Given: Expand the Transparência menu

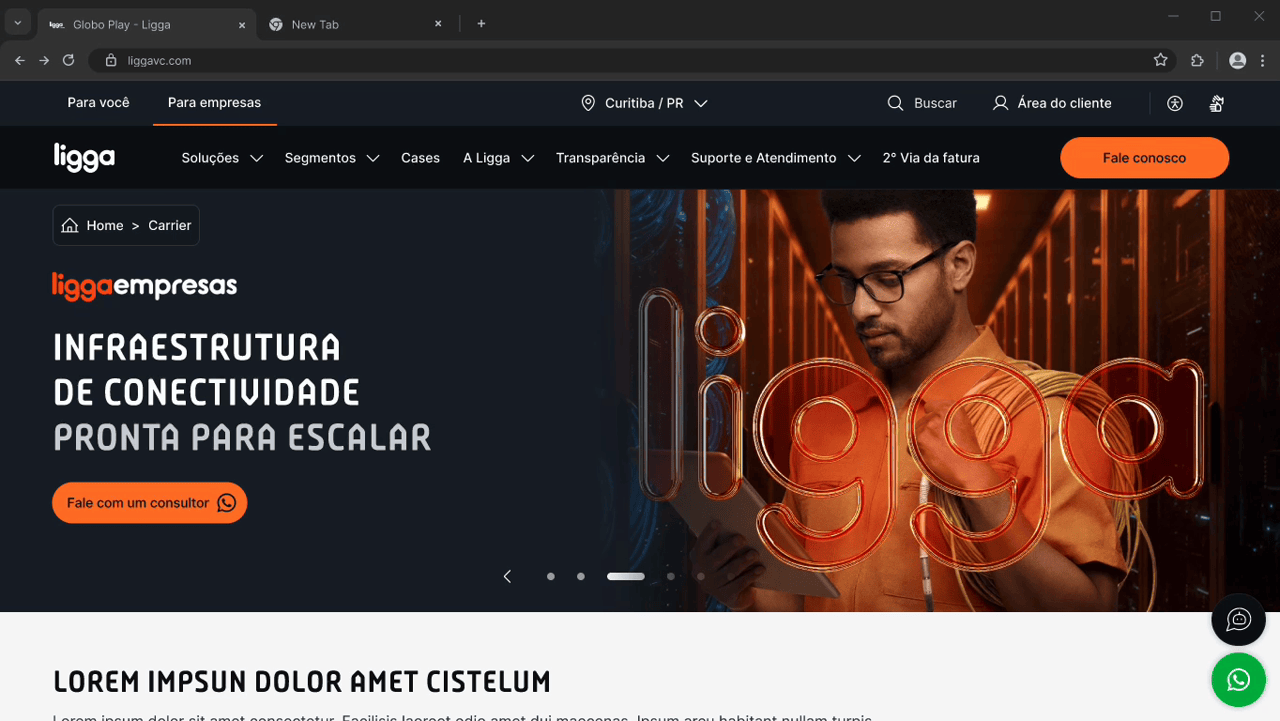Looking at the screenshot, I should click(x=612, y=158).
